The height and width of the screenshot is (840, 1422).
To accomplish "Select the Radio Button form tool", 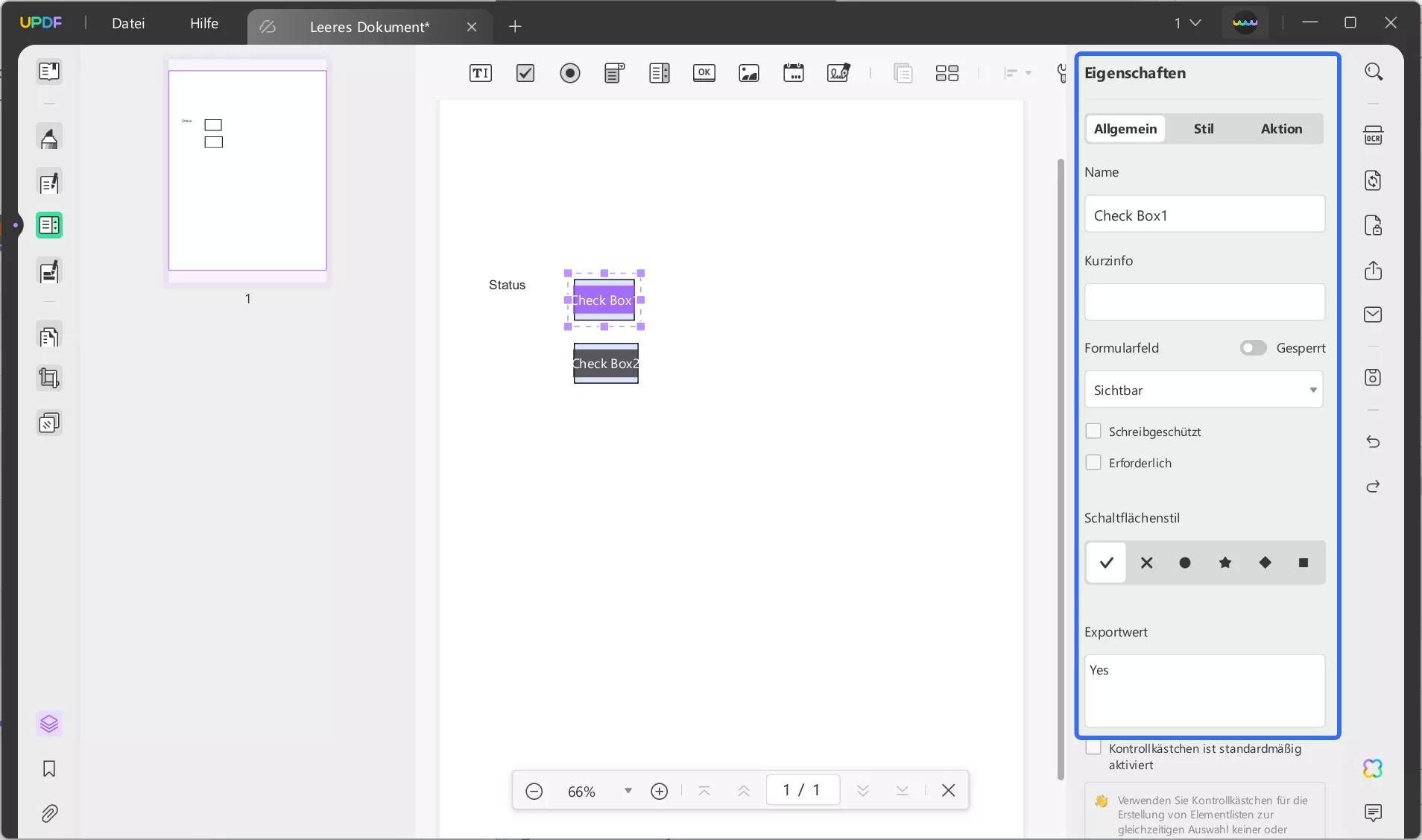I will (x=570, y=73).
